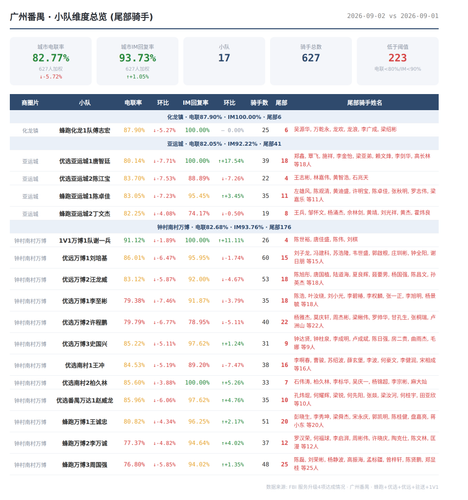Click the IM回复率 column header

pos(195,103)
